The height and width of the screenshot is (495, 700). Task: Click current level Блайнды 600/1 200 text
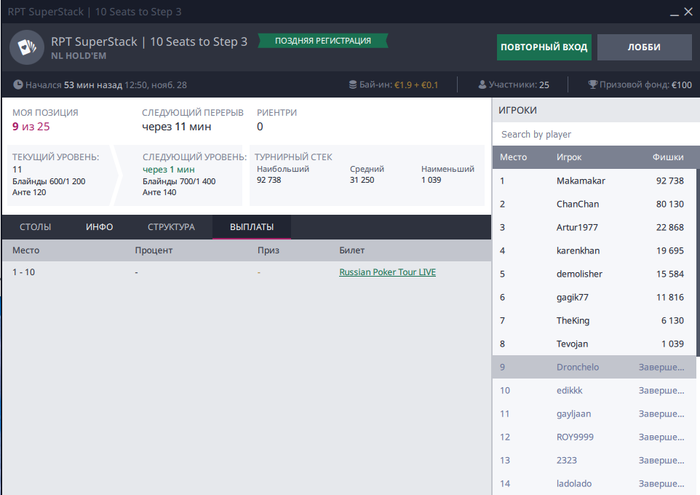point(49,181)
